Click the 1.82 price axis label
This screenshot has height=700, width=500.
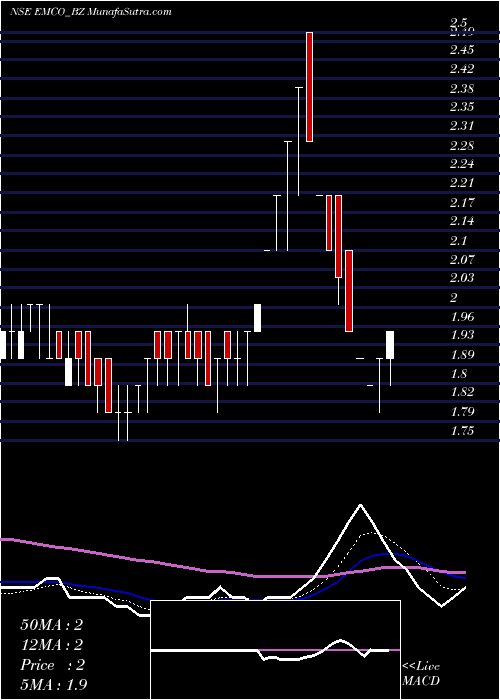462,392
